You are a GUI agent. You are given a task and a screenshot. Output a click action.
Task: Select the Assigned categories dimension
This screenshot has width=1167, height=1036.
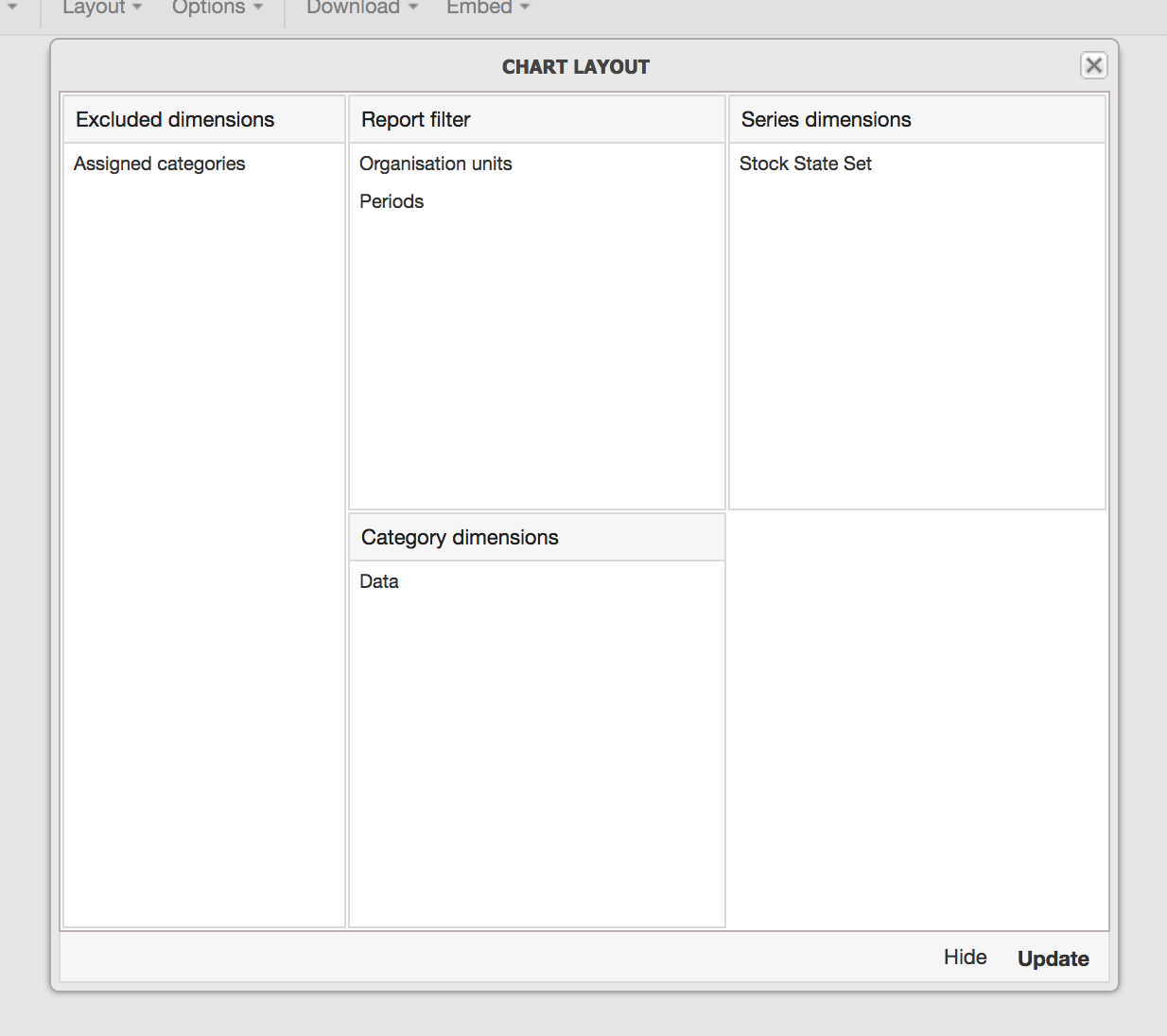point(160,164)
